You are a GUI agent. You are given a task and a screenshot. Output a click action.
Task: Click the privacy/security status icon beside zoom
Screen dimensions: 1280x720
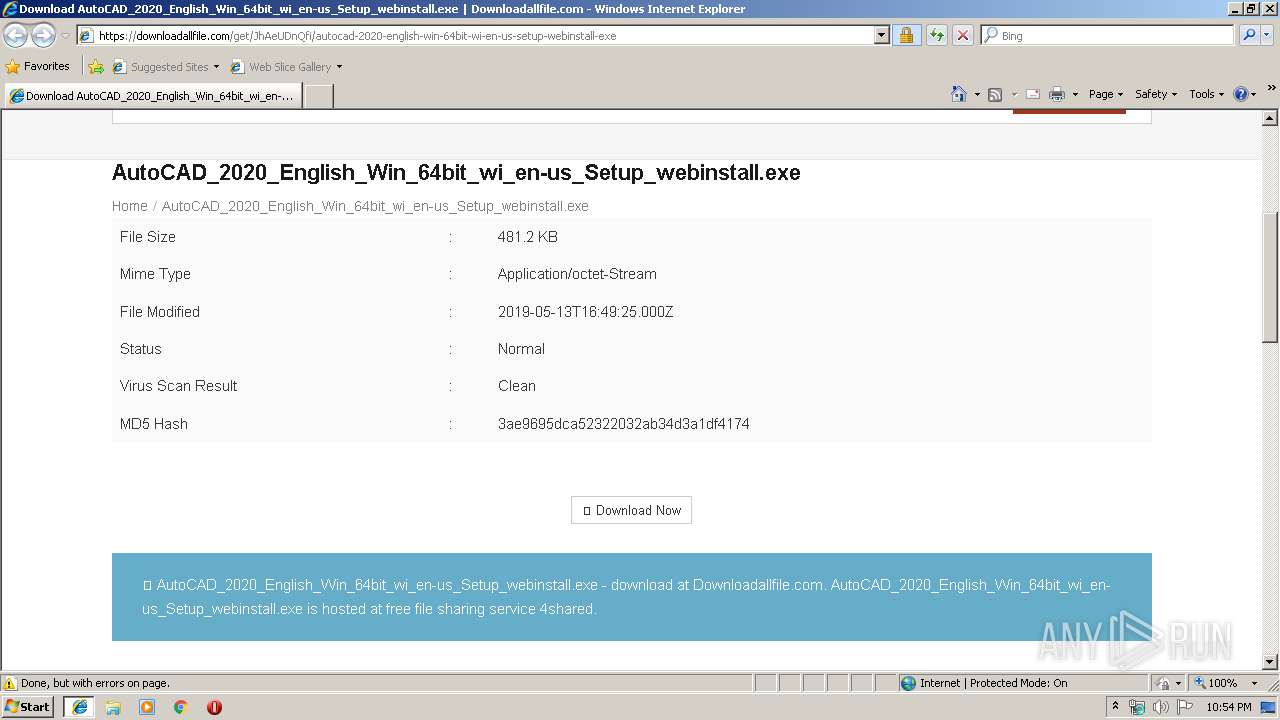1162,683
